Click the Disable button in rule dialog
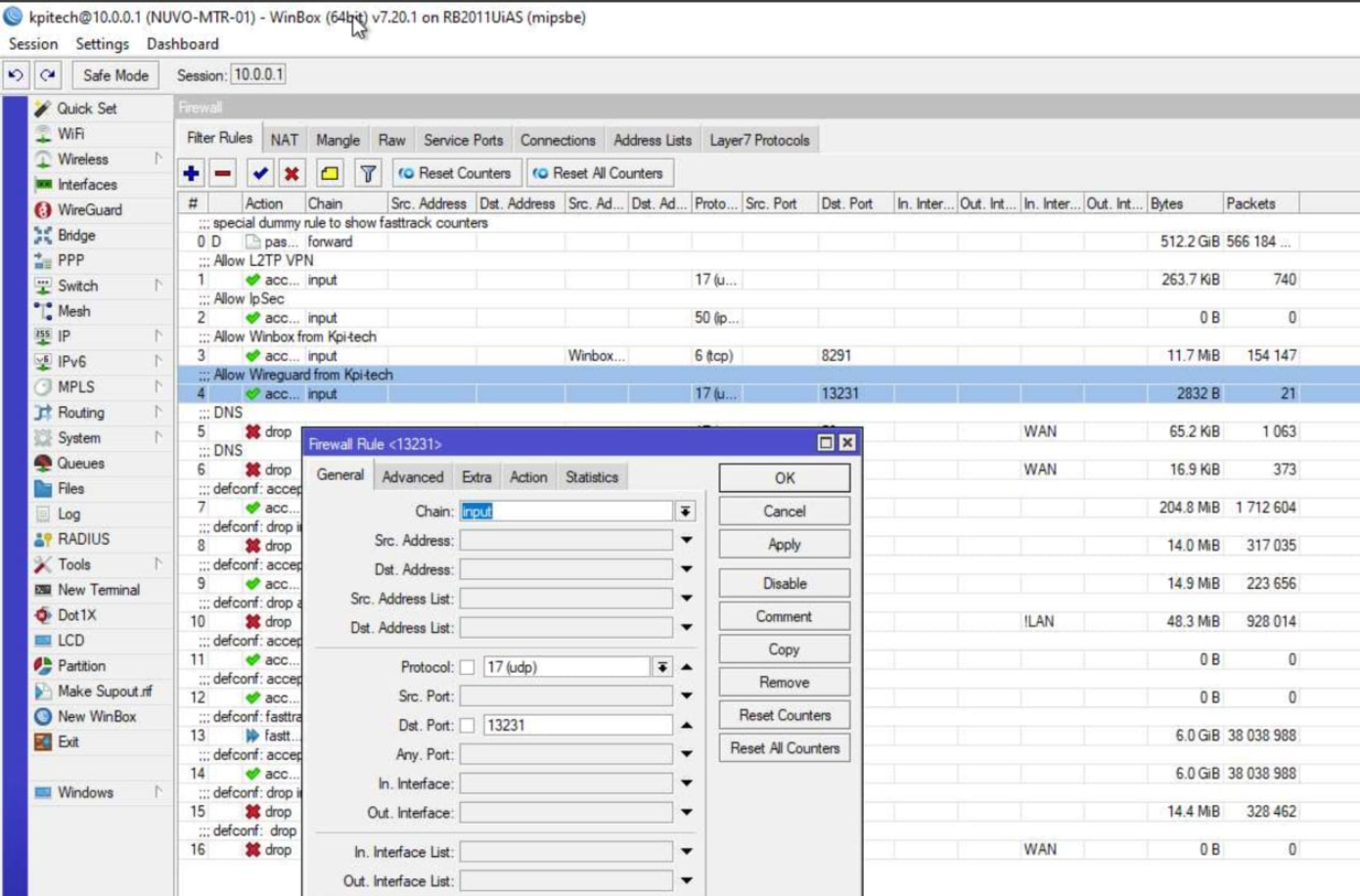Viewport: 1360px width, 896px height. point(785,583)
